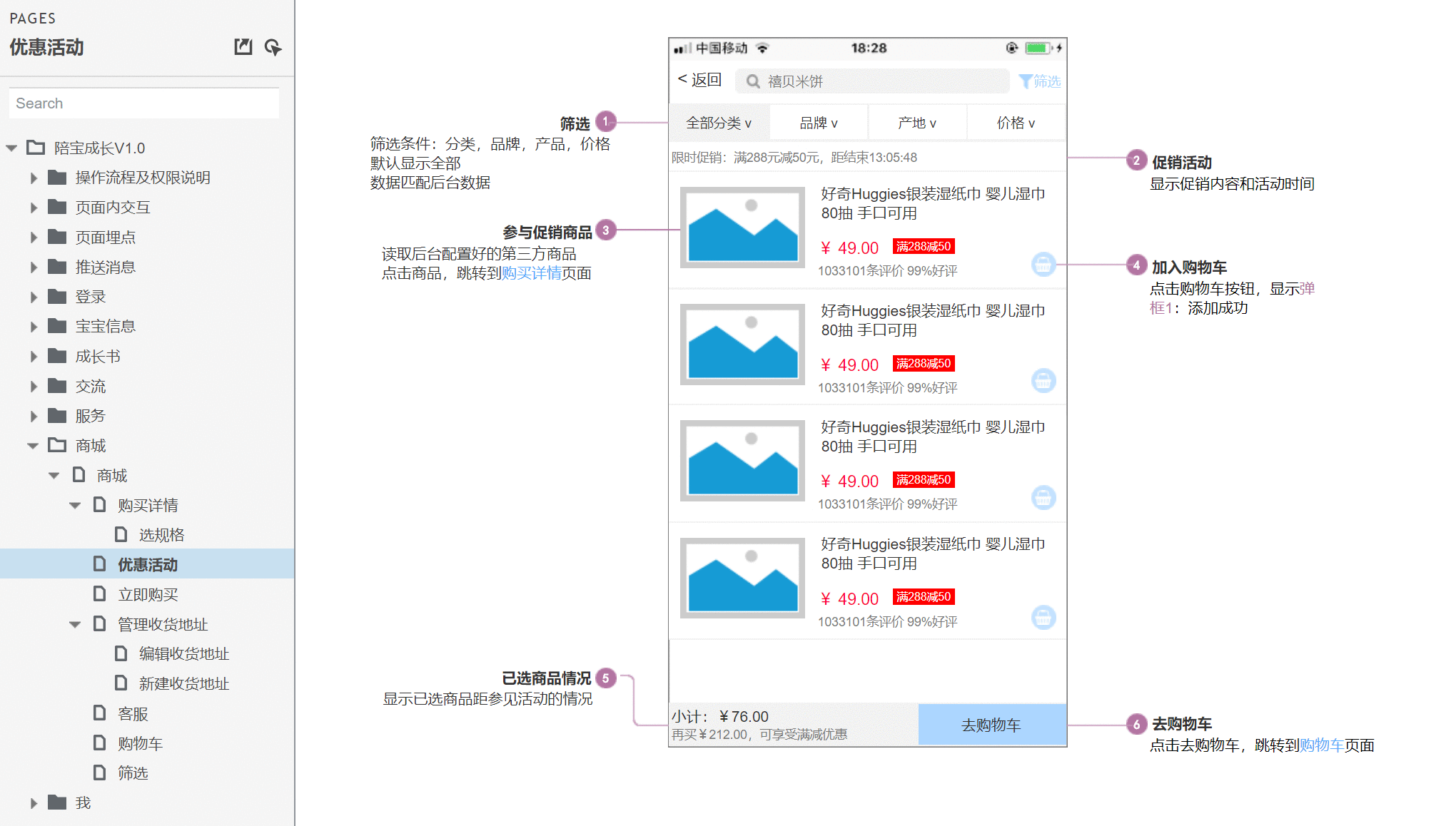The height and width of the screenshot is (826, 1456).
Task: Click the select/pointer icon in Pages header
Action: click(273, 47)
